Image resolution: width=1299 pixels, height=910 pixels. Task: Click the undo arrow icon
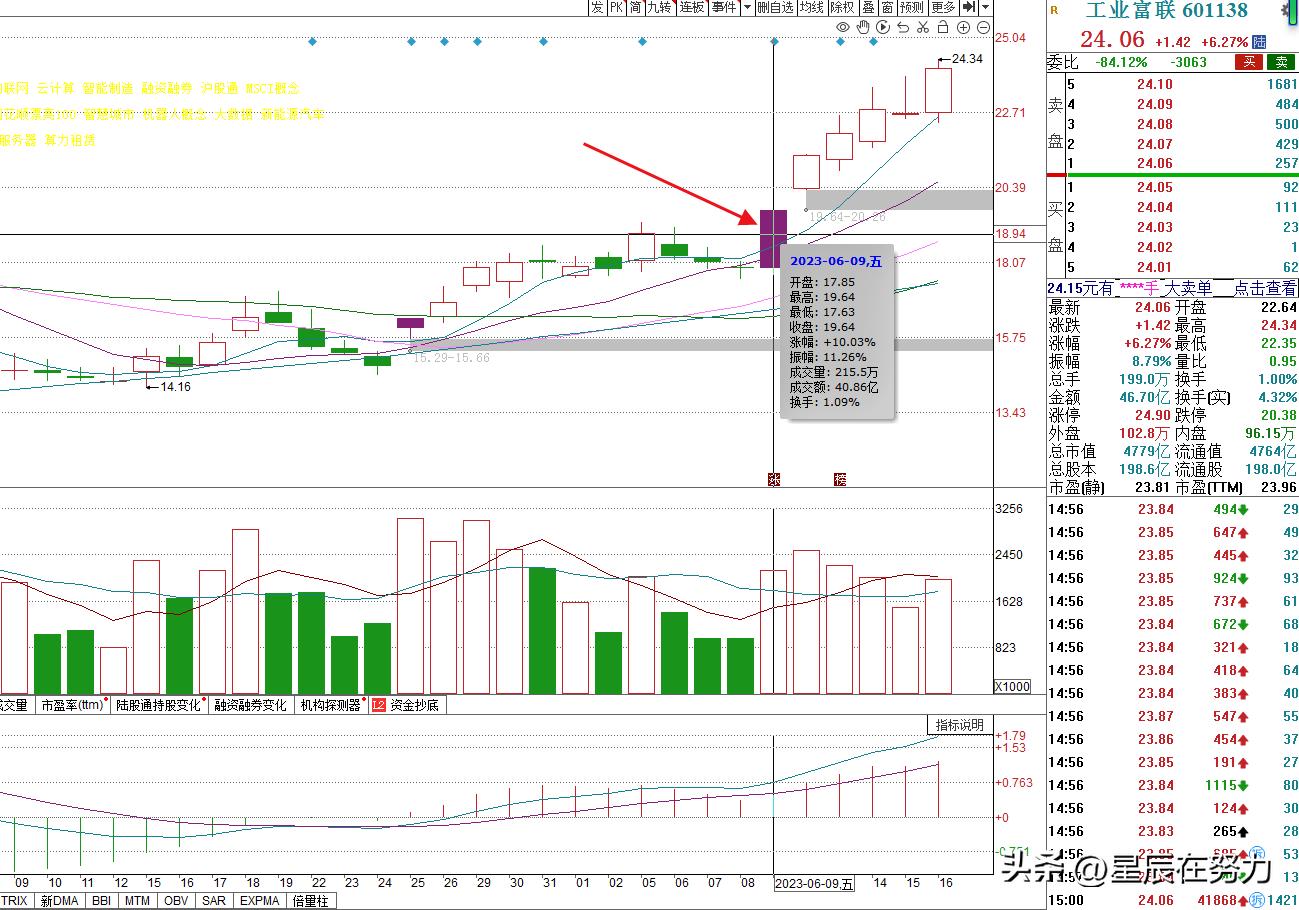(903, 27)
